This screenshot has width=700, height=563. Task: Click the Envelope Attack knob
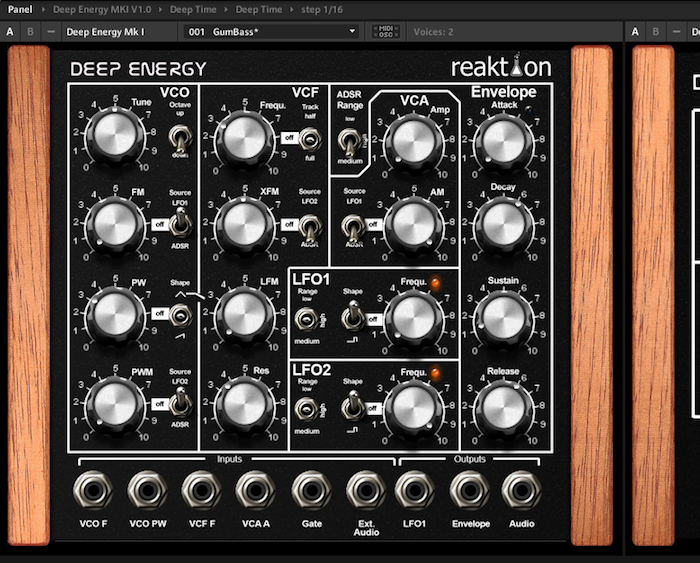tap(504, 142)
